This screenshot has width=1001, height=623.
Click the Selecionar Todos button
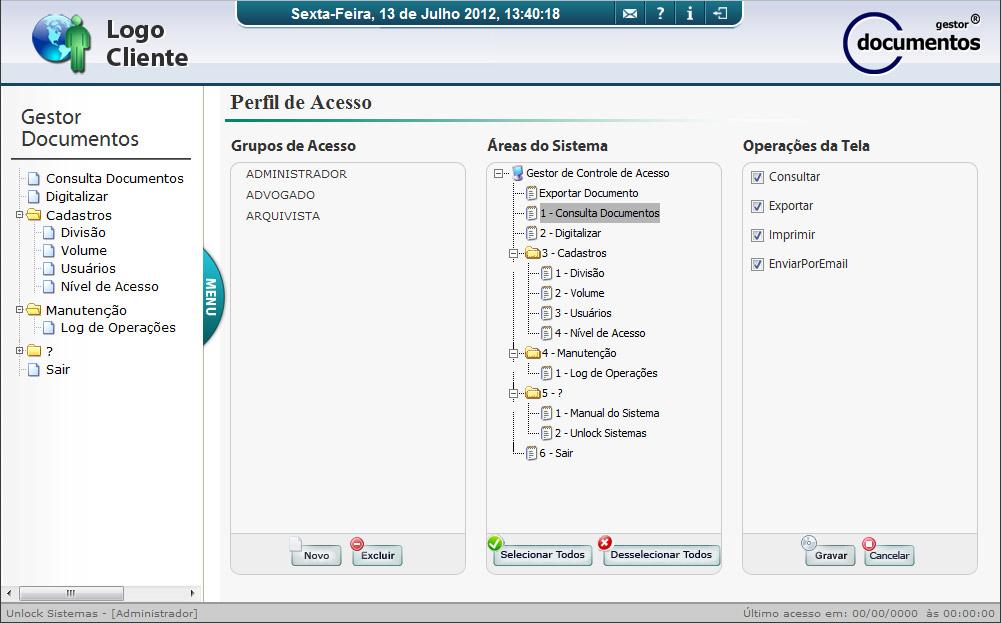[x=542, y=555]
